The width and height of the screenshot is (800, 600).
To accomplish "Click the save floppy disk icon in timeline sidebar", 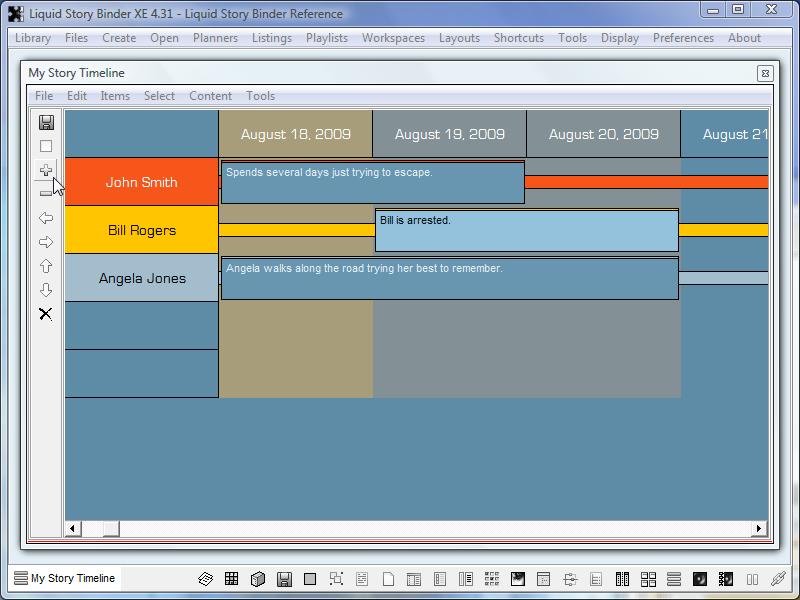I will (46, 122).
